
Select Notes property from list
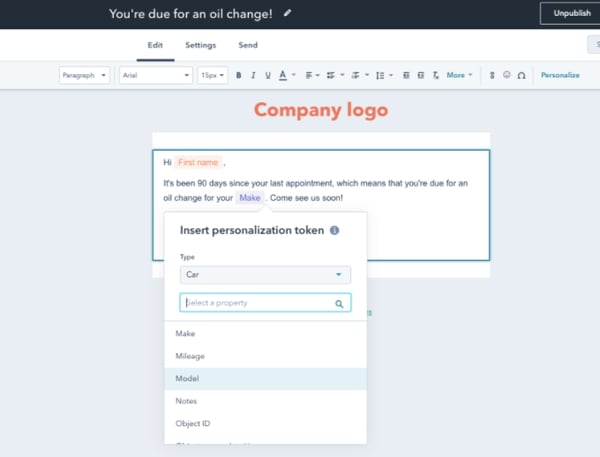coord(265,401)
